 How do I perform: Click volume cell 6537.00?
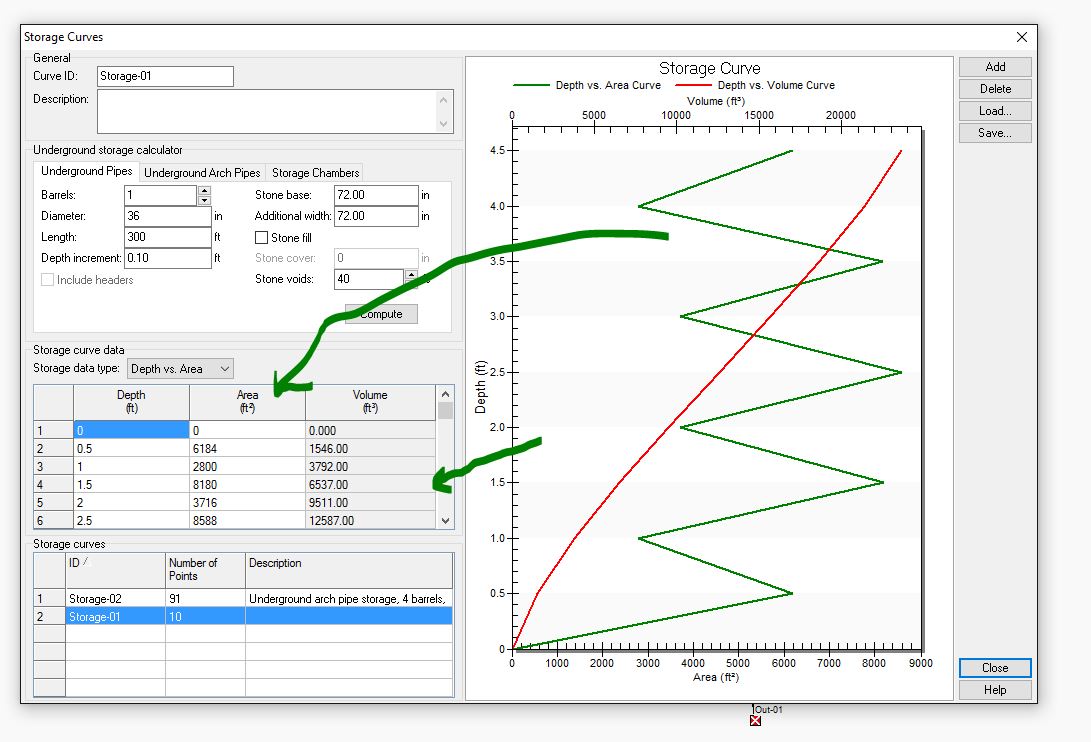tap(370, 485)
